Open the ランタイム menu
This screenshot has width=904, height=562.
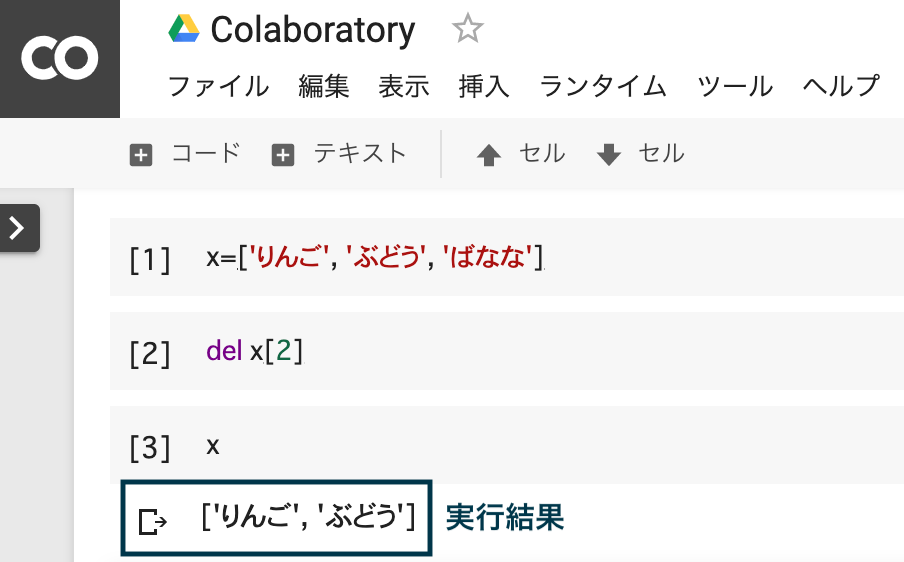603,86
